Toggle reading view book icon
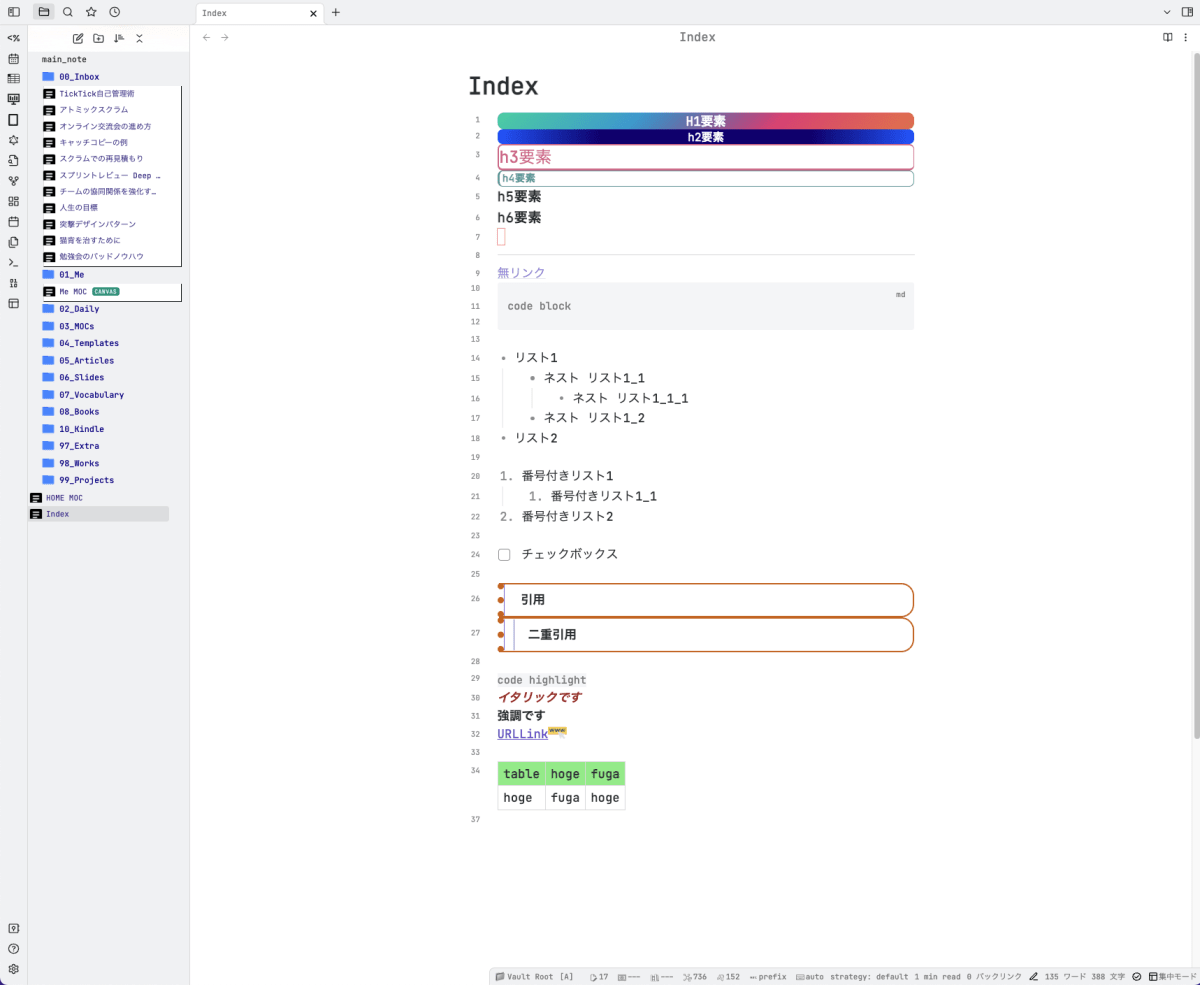1200x985 pixels. click(x=1168, y=37)
